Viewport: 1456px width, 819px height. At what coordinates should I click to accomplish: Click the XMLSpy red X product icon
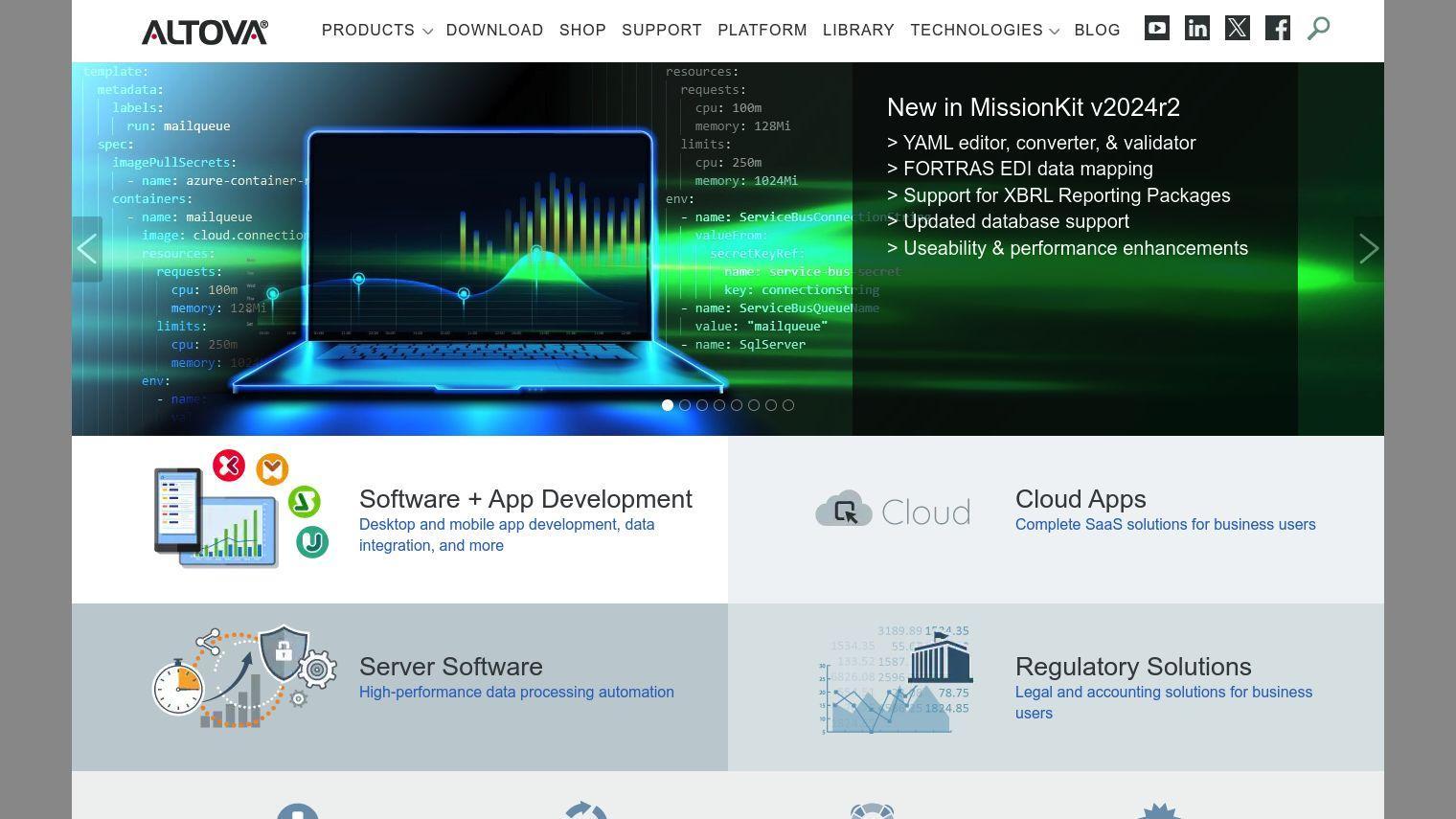pyautogui.click(x=229, y=466)
